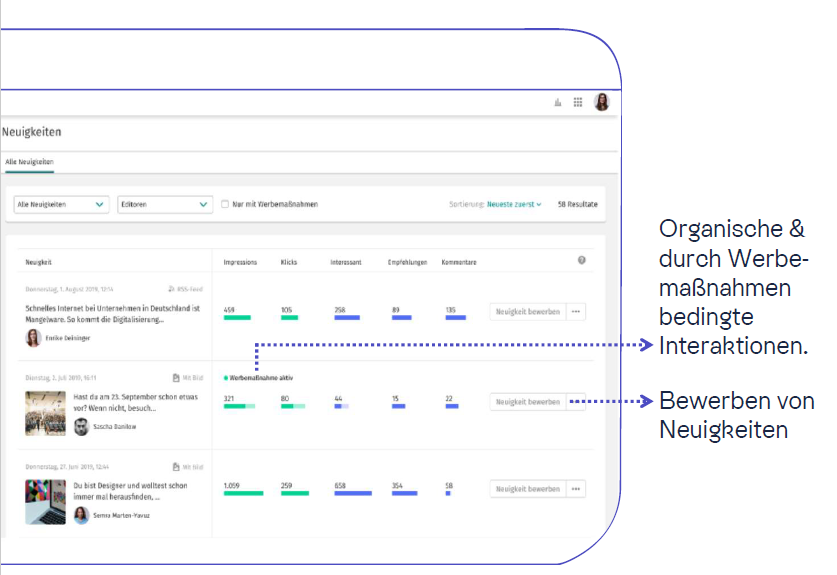Enable the Nur mit Werbemaßnahmen checkbox
The height and width of the screenshot is (575, 837).
(225, 204)
